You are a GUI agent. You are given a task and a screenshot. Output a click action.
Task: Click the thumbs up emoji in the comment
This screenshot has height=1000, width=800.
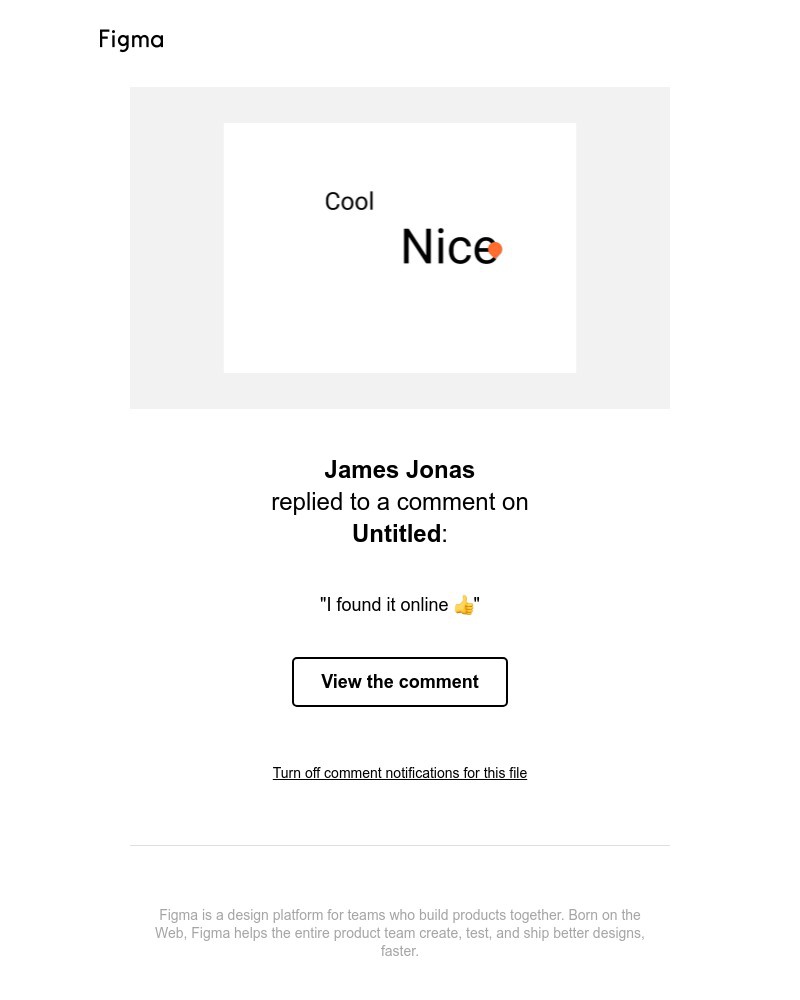[463, 605]
